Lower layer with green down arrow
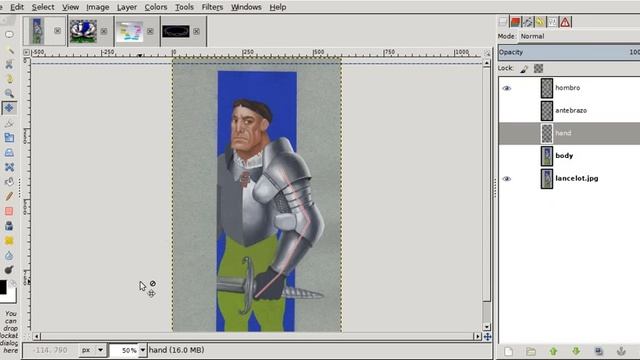640x360 pixels. tap(576, 351)
